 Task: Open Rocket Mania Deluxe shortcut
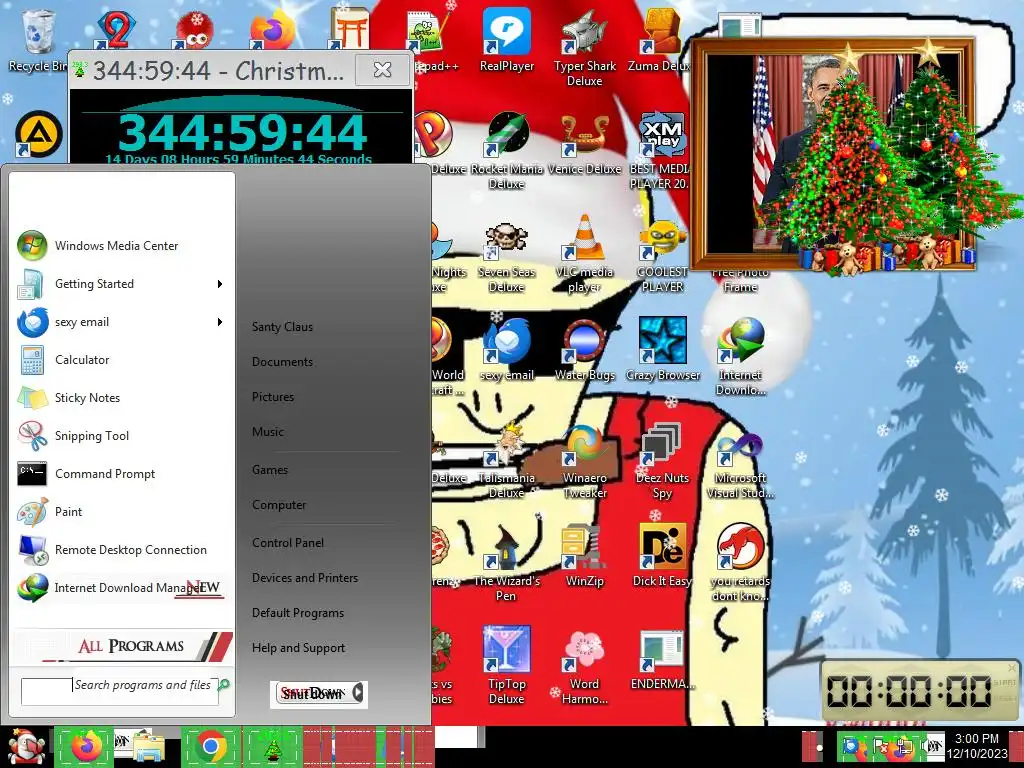[x=507, y=150]
